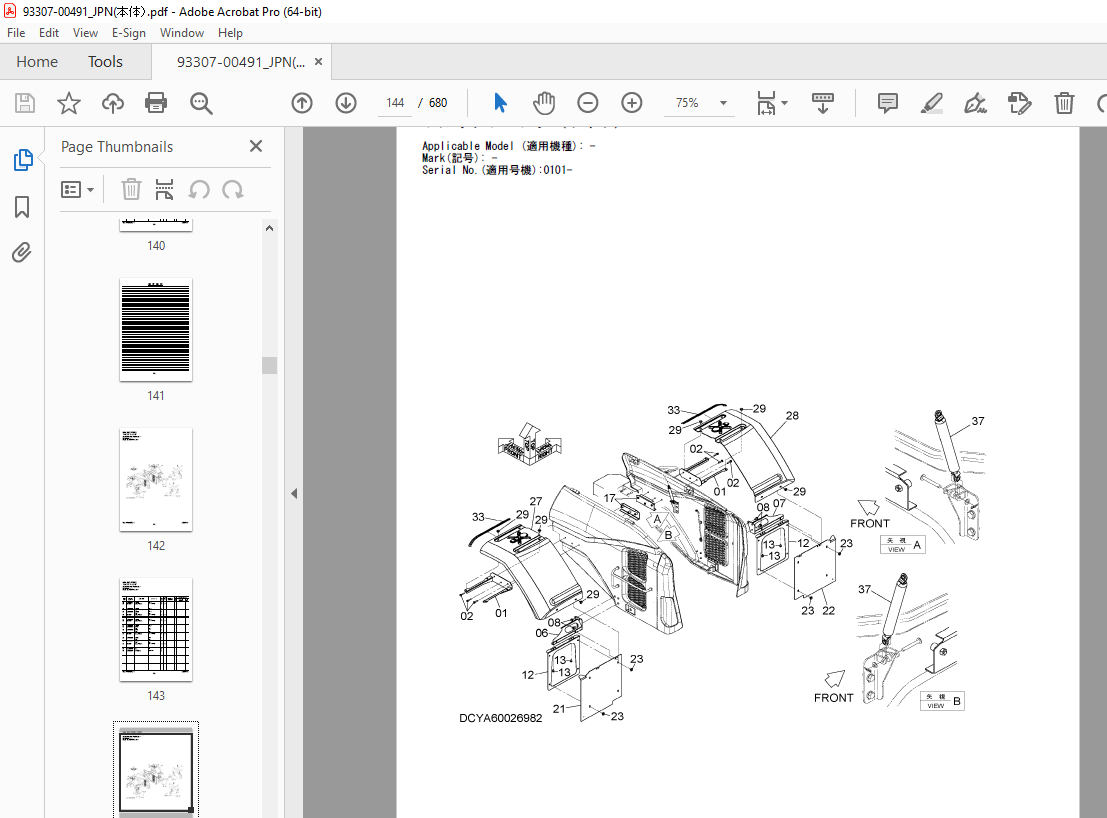The image size is (1107, 818).
Task: Close the Page Thumbnails panel
Action: 256,146
